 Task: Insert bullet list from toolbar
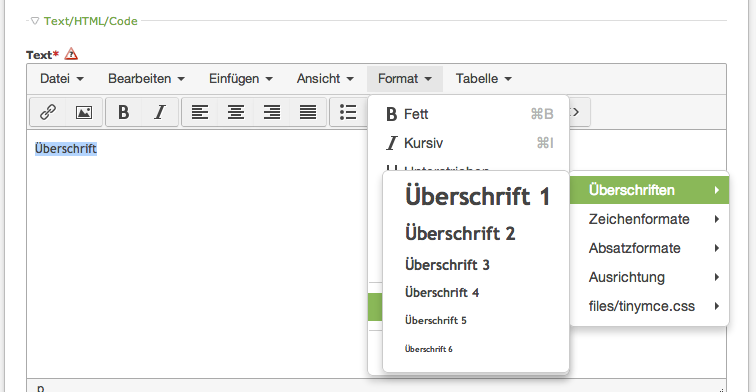(348, 112)
